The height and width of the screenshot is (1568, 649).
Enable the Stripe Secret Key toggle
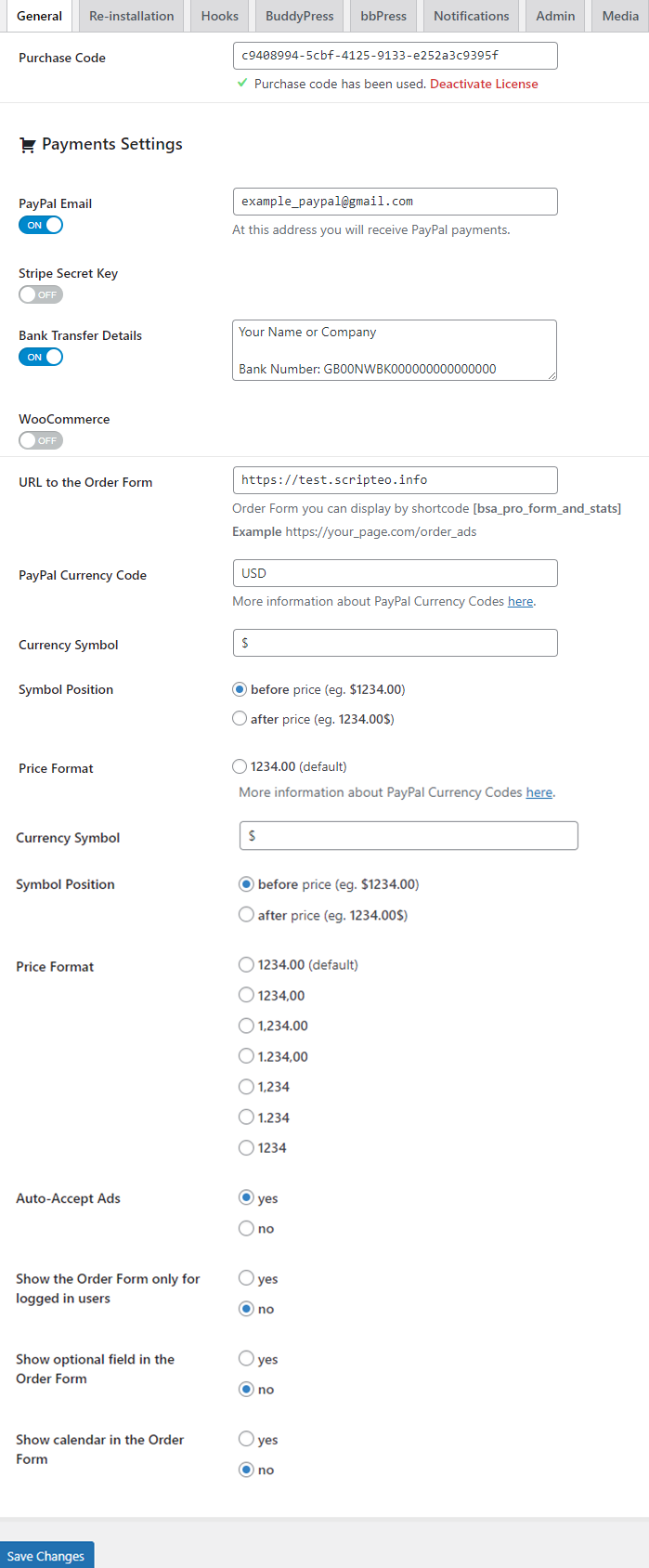coord(41,294)
